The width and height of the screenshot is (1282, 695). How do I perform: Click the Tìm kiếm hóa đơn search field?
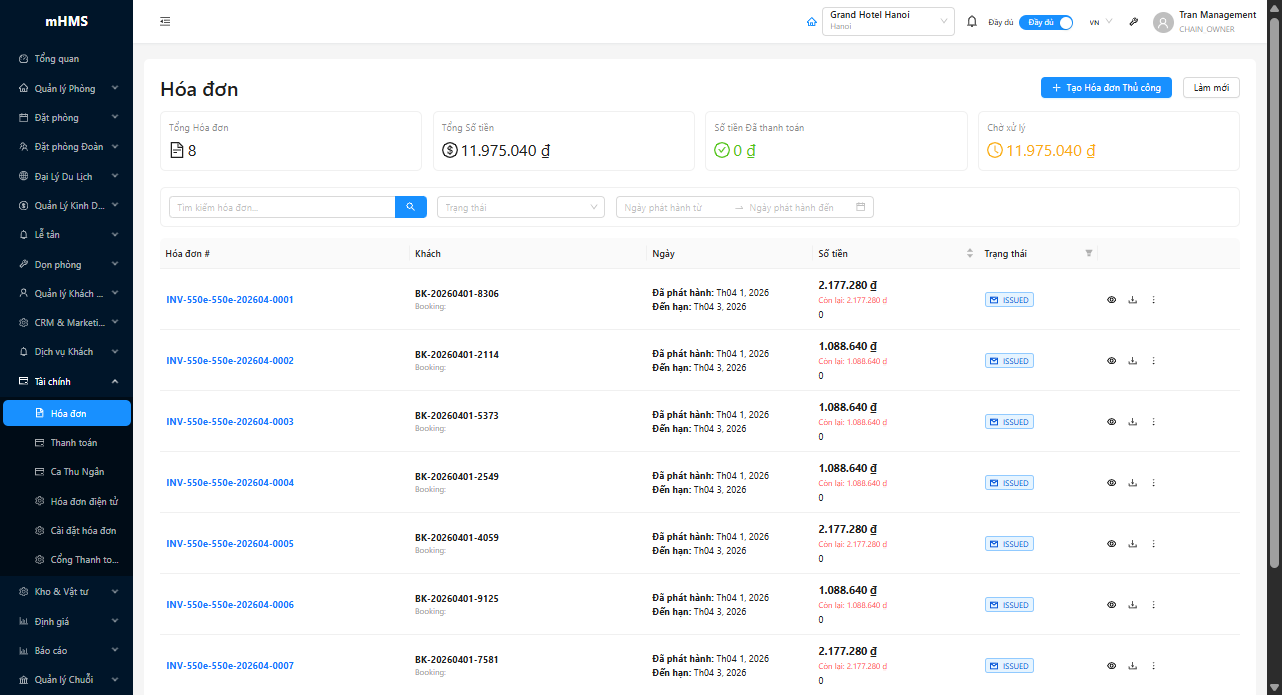click(x=282, y=207)
